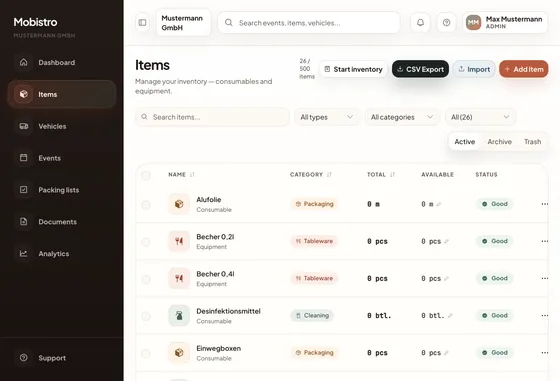This screenshot has height=381, width=560.
Task: Toggle the sidebar collapse icon
Action: [x=142, y=22]
